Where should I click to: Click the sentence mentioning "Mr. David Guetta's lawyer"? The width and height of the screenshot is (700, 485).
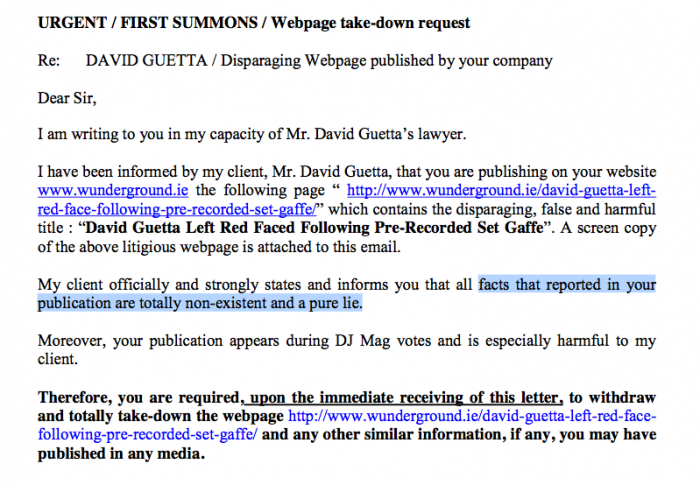click(x=252, y=134)
